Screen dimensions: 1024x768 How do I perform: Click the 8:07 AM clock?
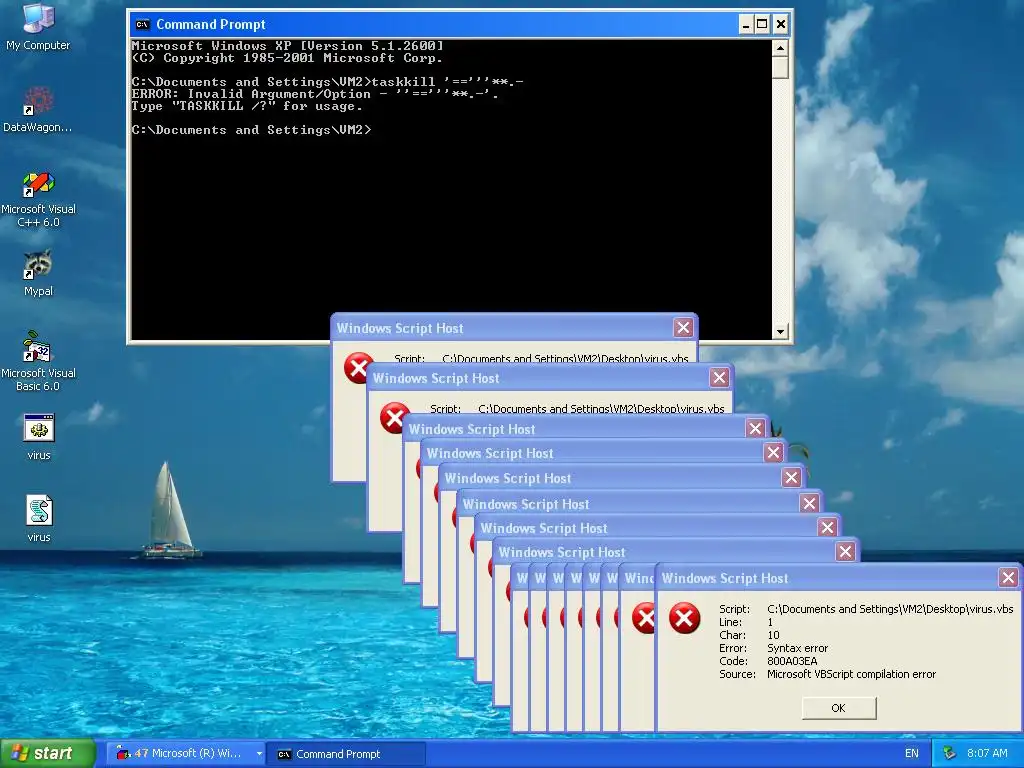987,753
